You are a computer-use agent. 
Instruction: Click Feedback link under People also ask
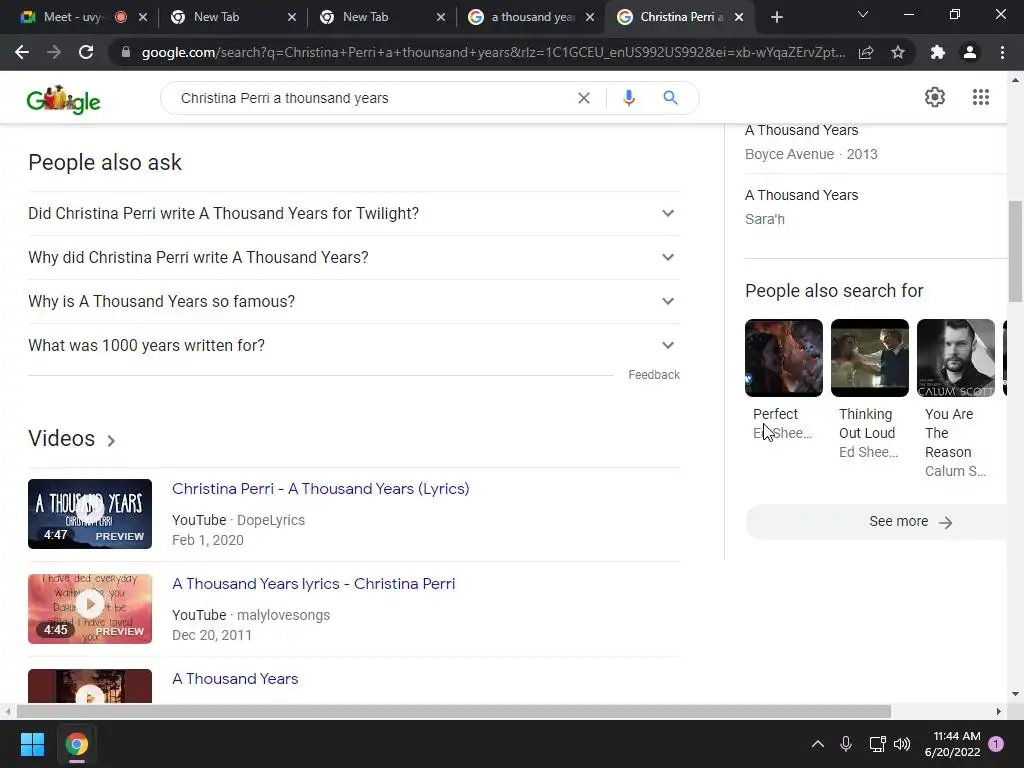point(654,375)
